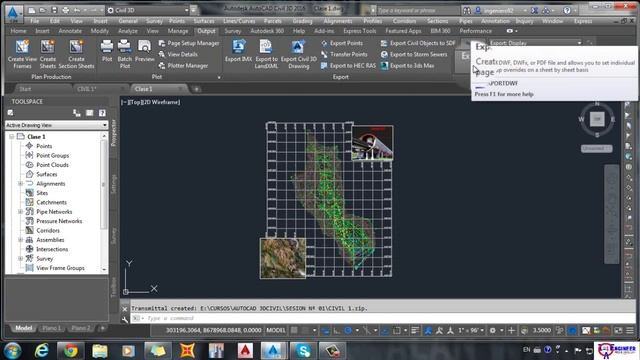Image resolution: width=640 pixels, height=360 pixels.
Task: Open the Application menu button
Action: (13, 13)
